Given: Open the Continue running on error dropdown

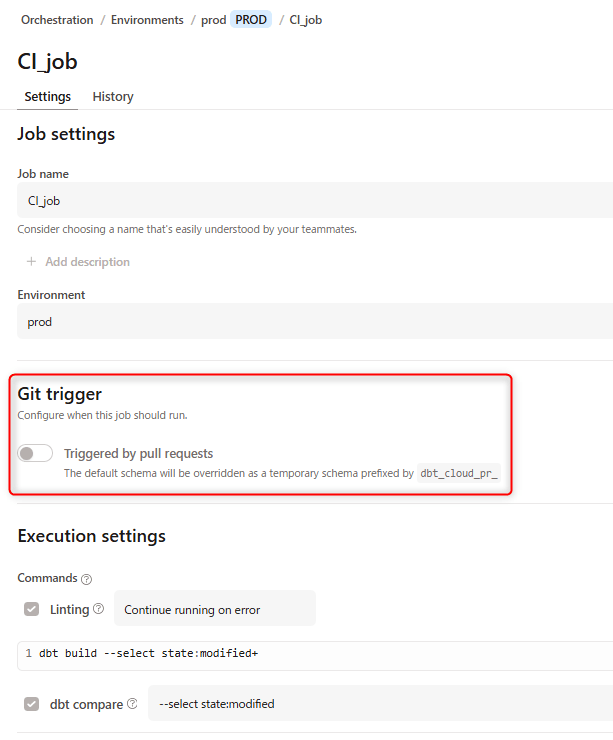Looking at the screenshot, I should 214,609.
